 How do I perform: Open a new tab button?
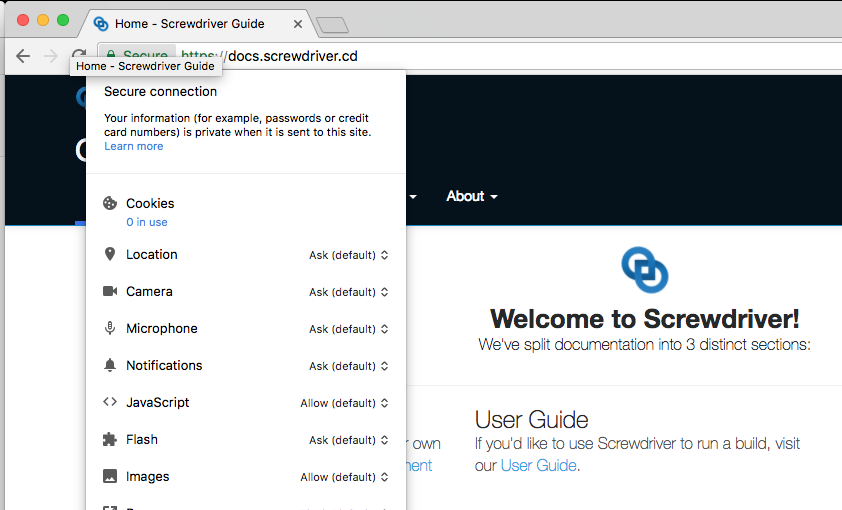(x=332, y=25)
